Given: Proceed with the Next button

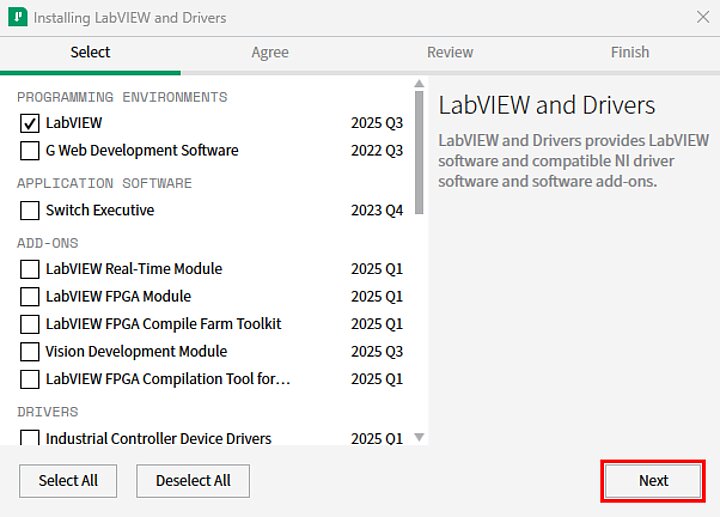Looking at the screenshot, I should (653, 481).
